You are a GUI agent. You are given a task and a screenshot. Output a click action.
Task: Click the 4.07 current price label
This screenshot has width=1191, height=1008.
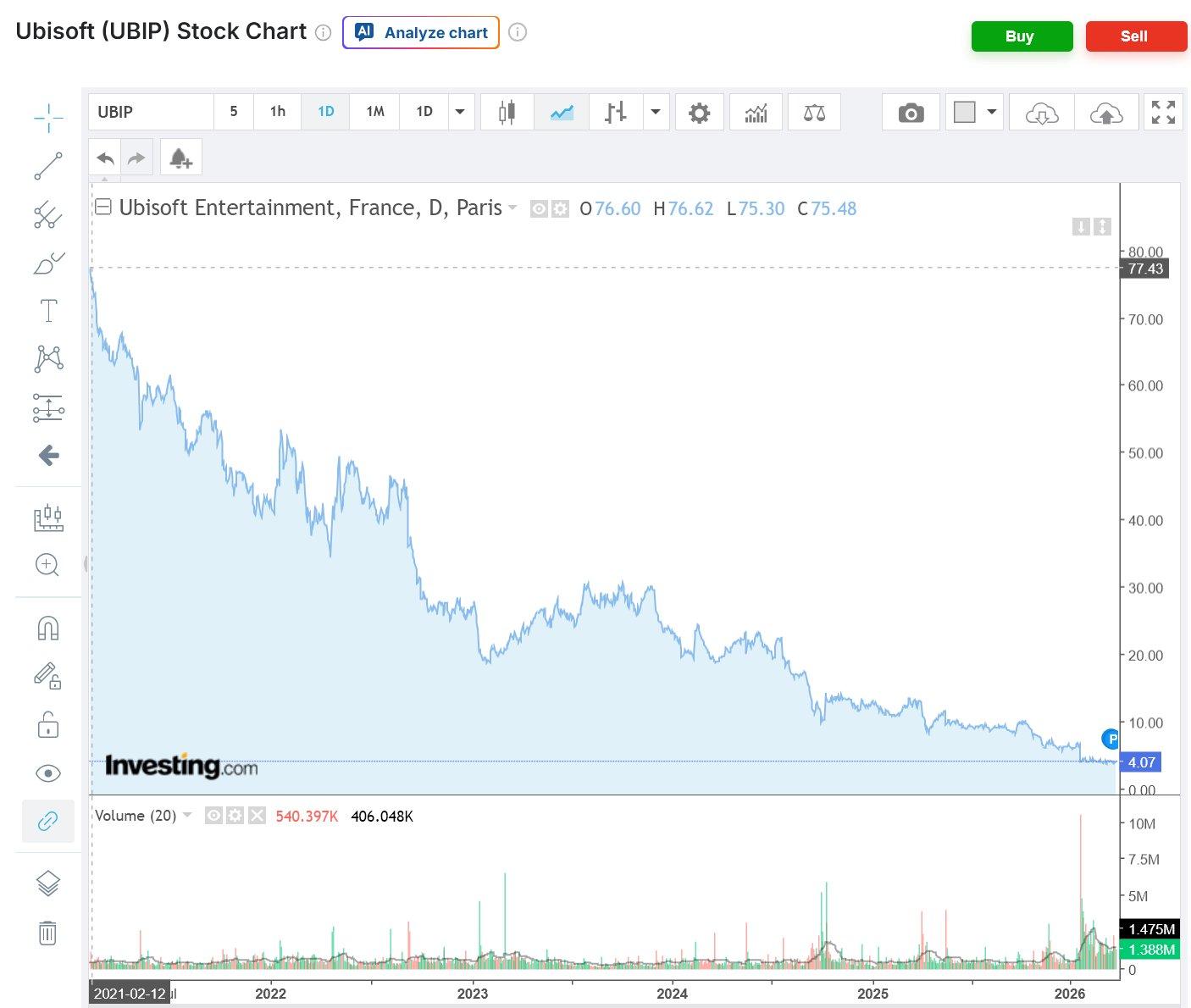click(x=1141, y=762)
